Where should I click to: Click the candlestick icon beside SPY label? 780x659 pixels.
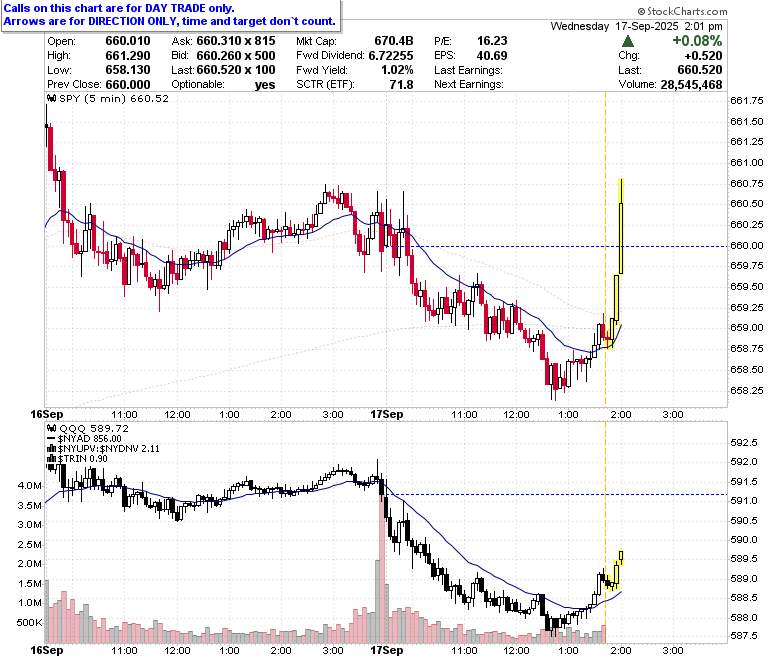click(51, 98)
